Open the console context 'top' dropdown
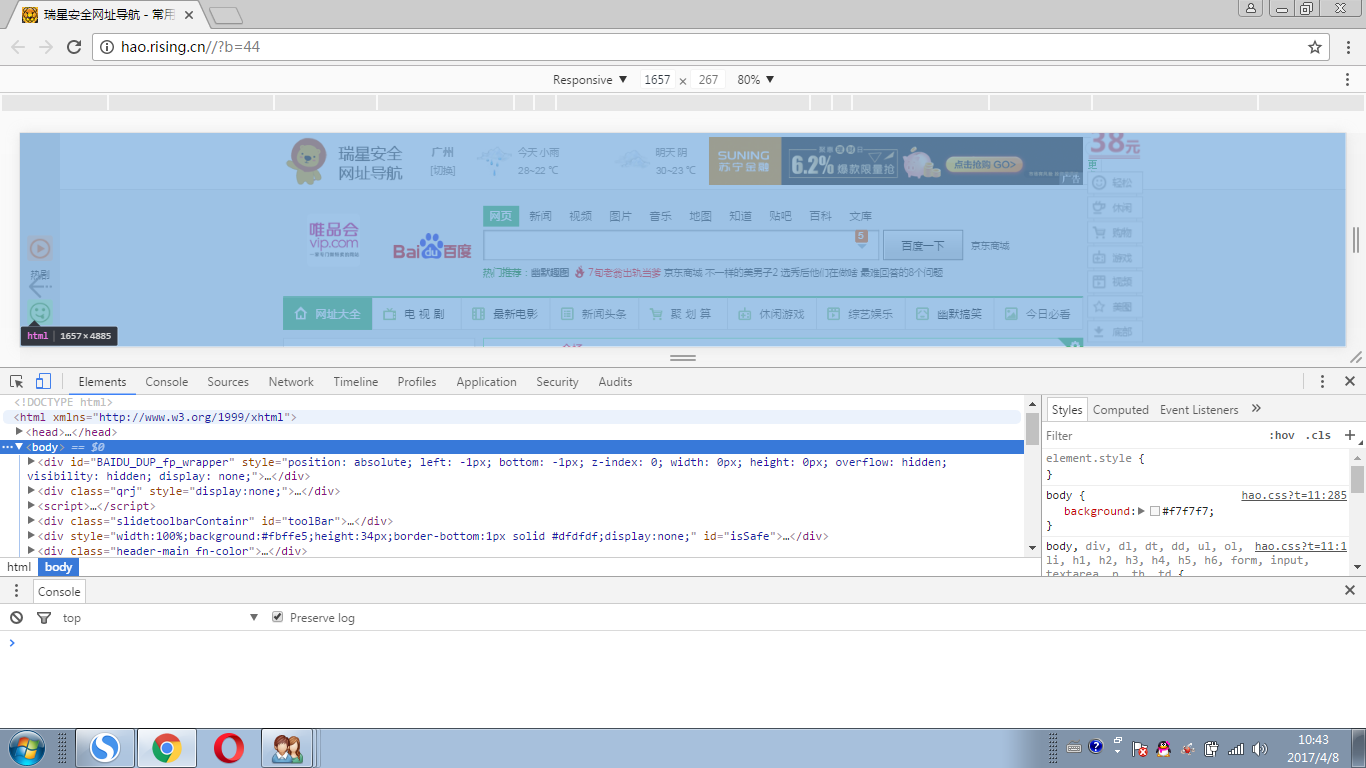Viewport: 1366px width, 768px height. click(160, 618)
